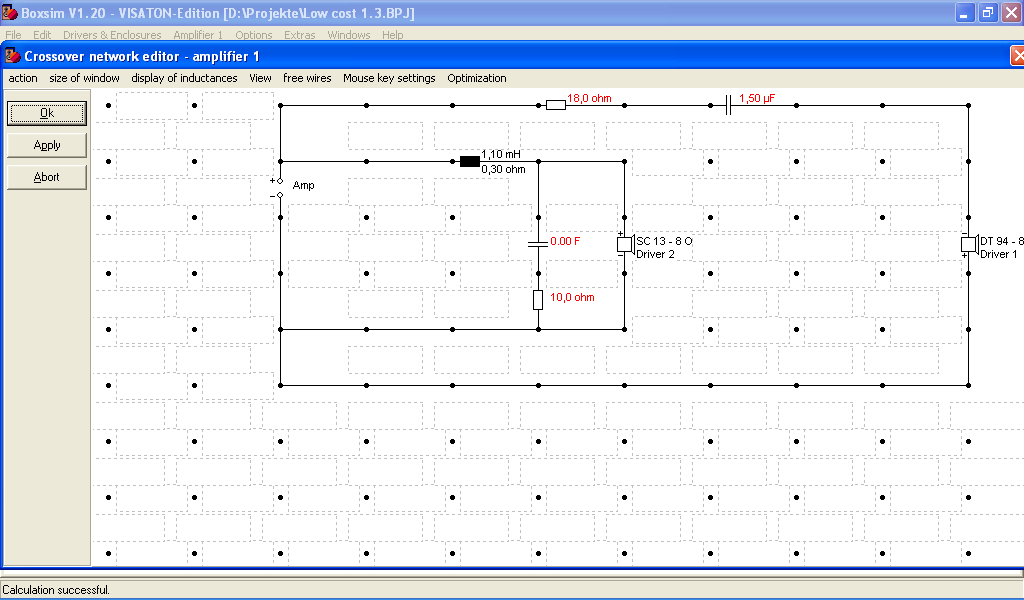Restore down the Boxsim main window
Viewport: 1024px width, 600px height.
[x=988, y=13]
